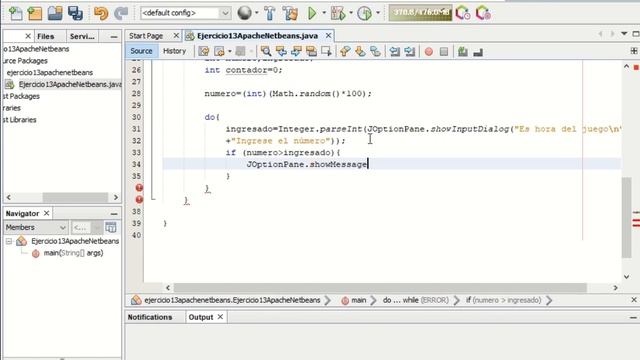Open the Members dropdown in Navigator

[36, 227]
